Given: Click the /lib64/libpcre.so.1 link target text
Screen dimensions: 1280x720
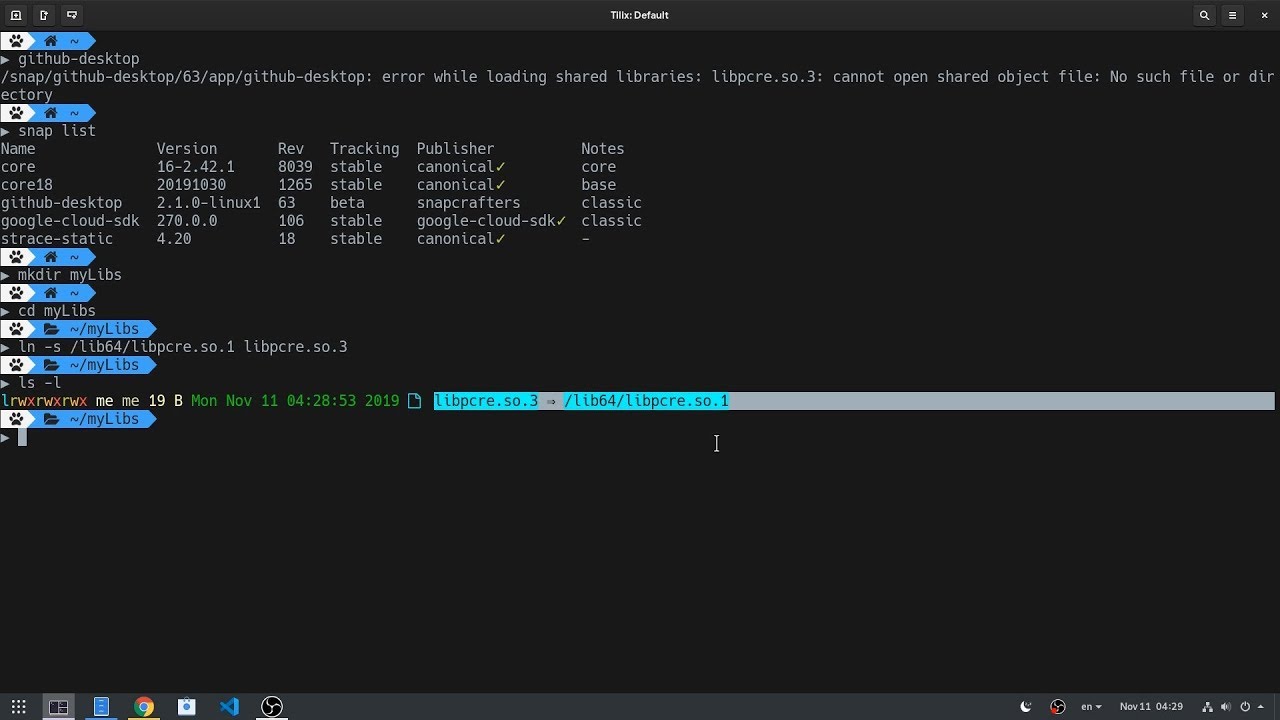Looking at the screenshot, I should 646,401.
